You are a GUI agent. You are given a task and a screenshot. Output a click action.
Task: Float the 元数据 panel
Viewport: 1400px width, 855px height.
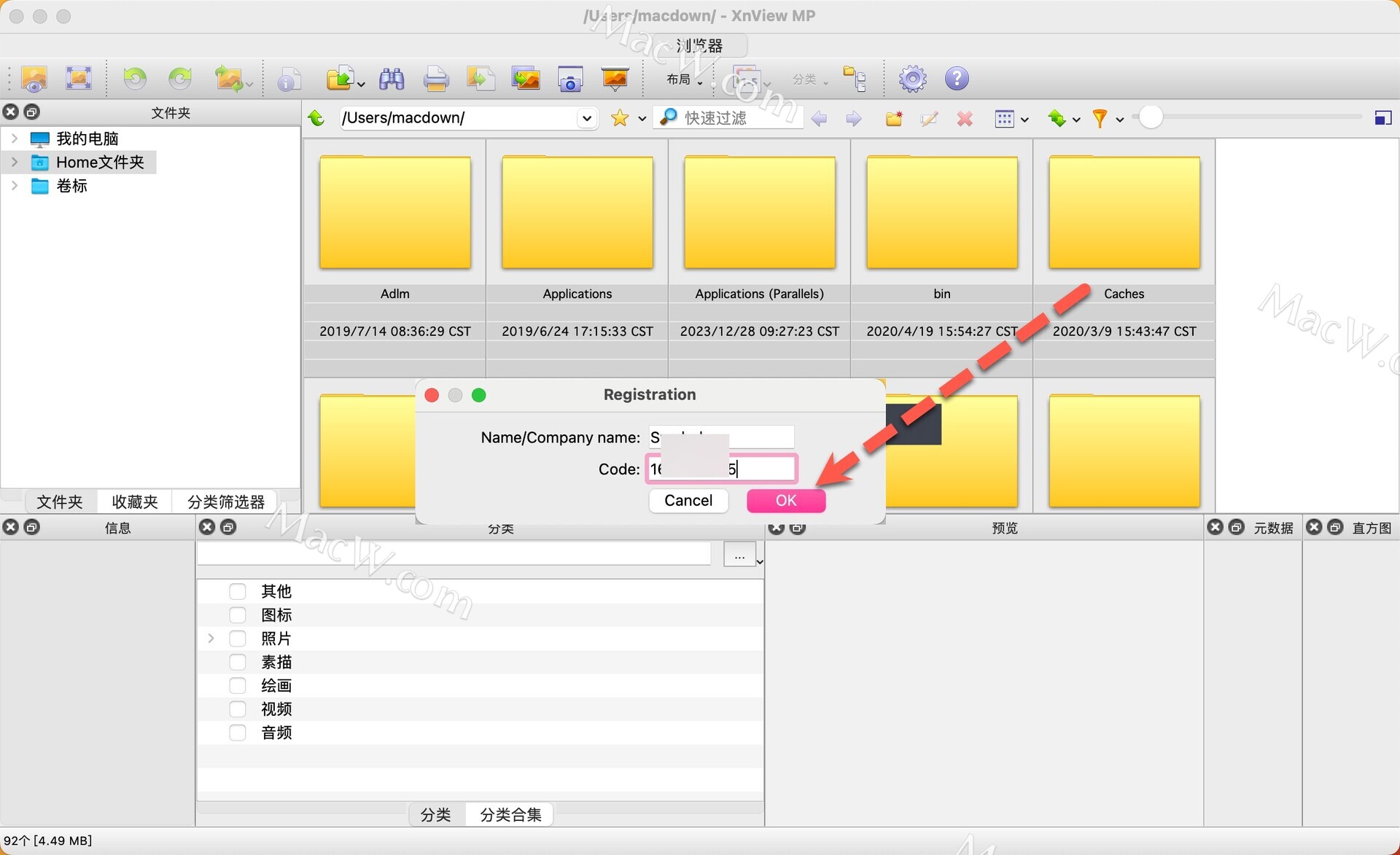click(1237, 527)
